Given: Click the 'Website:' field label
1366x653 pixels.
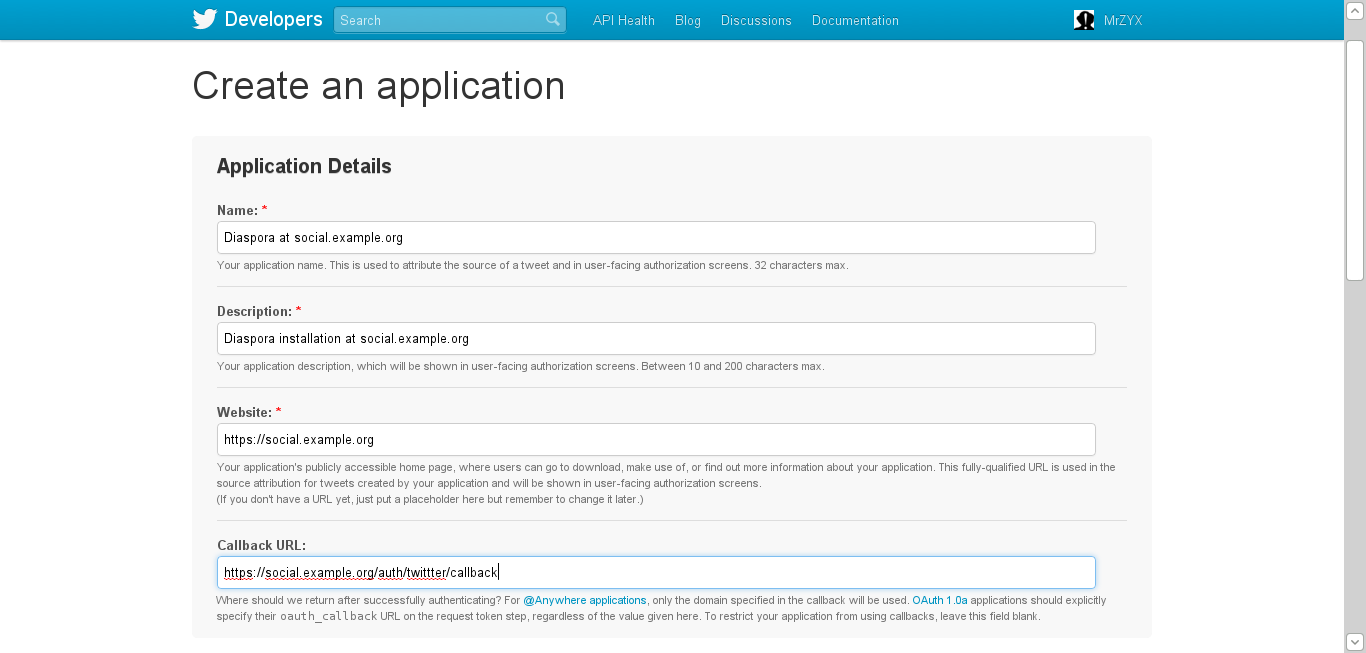Looking at the screenshot, I should point(244,412).
